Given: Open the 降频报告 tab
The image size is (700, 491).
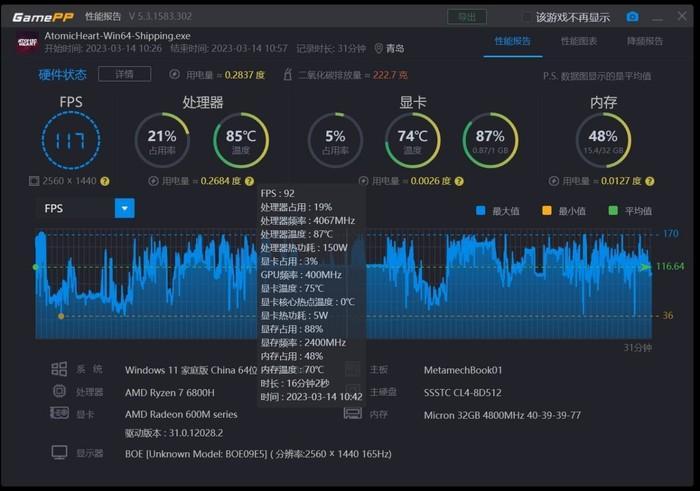Looking at the screenshot, I should [645, 42].
